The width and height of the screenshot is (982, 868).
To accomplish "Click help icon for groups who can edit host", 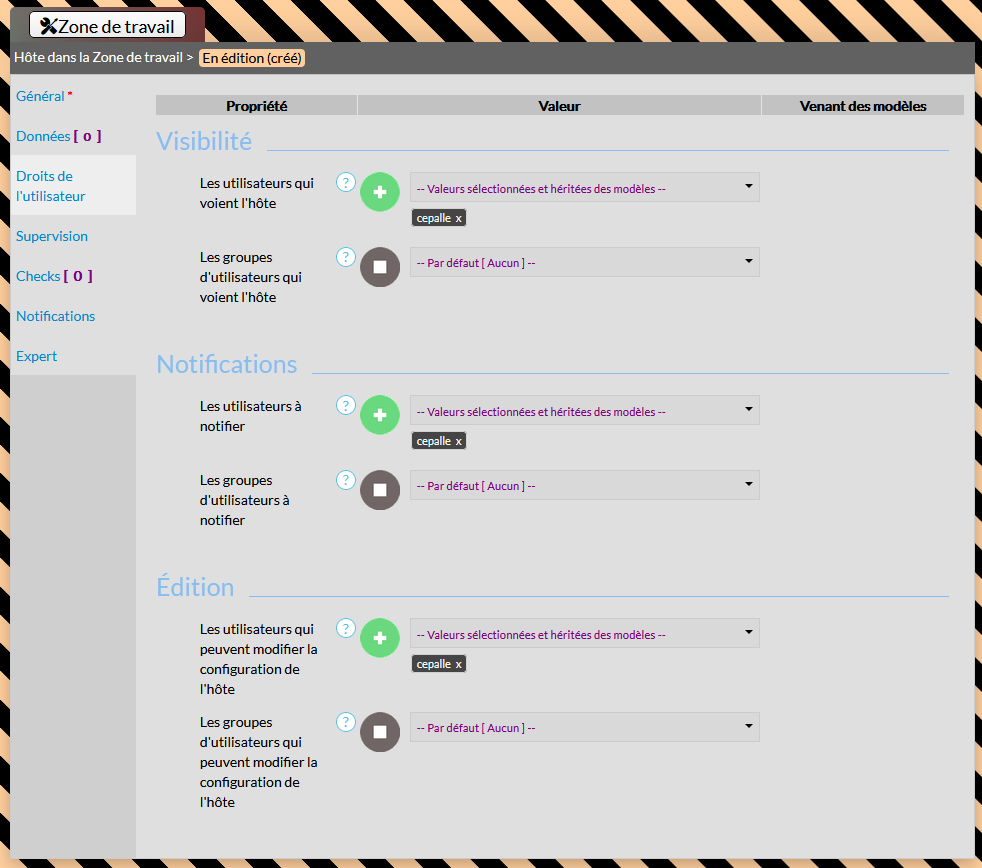I will 346,721.
